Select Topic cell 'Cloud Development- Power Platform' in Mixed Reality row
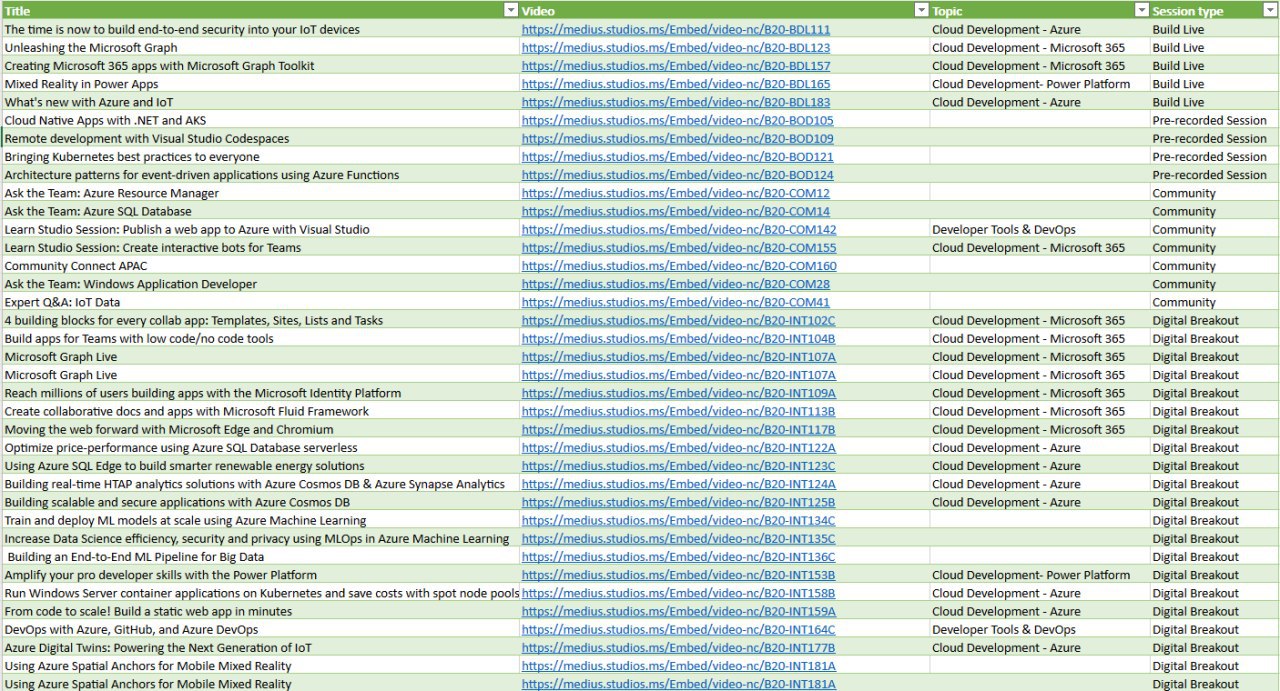 click(1040, 84)
